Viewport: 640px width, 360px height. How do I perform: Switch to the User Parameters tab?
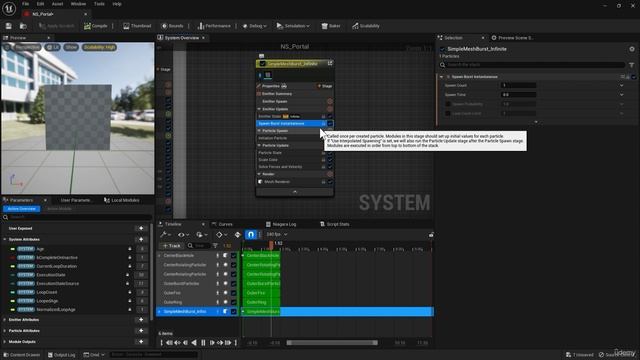pyautogui.click(x=75, y=200)
